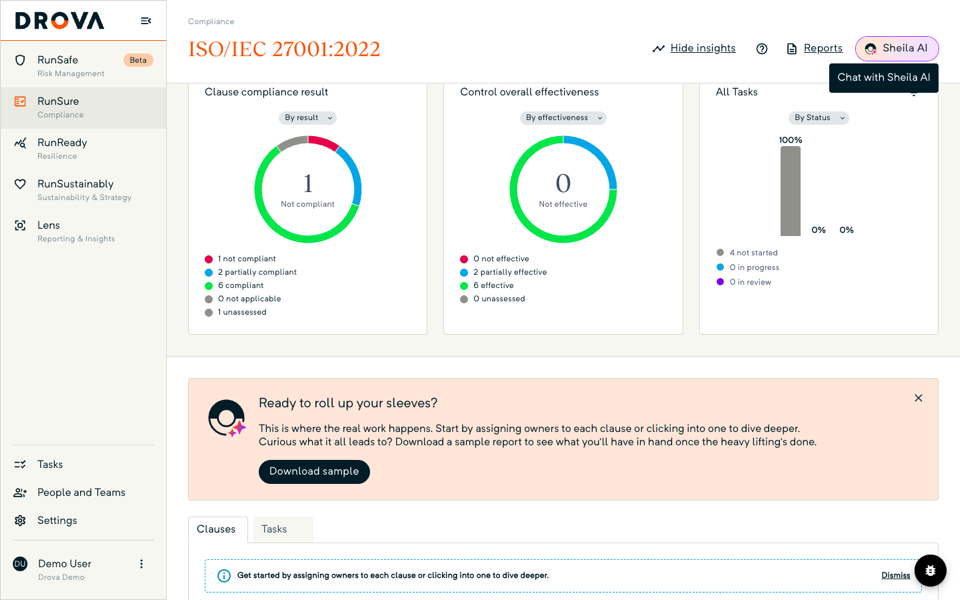Open the By Status dropdown
The width and height of the screenshot is (960, 600).
tap(818, 118)
